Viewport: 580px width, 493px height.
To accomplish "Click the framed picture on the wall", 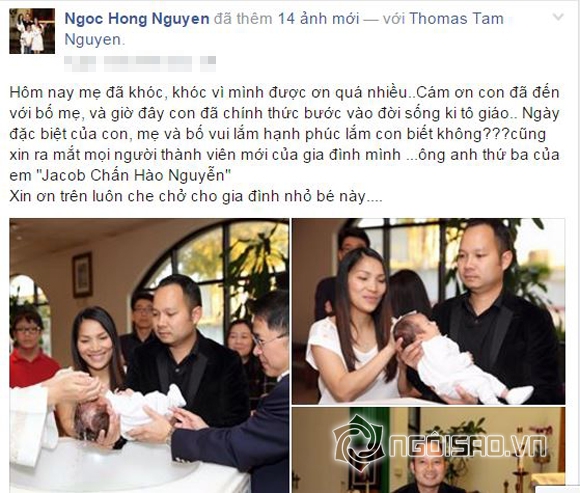I will coord(82,275).
